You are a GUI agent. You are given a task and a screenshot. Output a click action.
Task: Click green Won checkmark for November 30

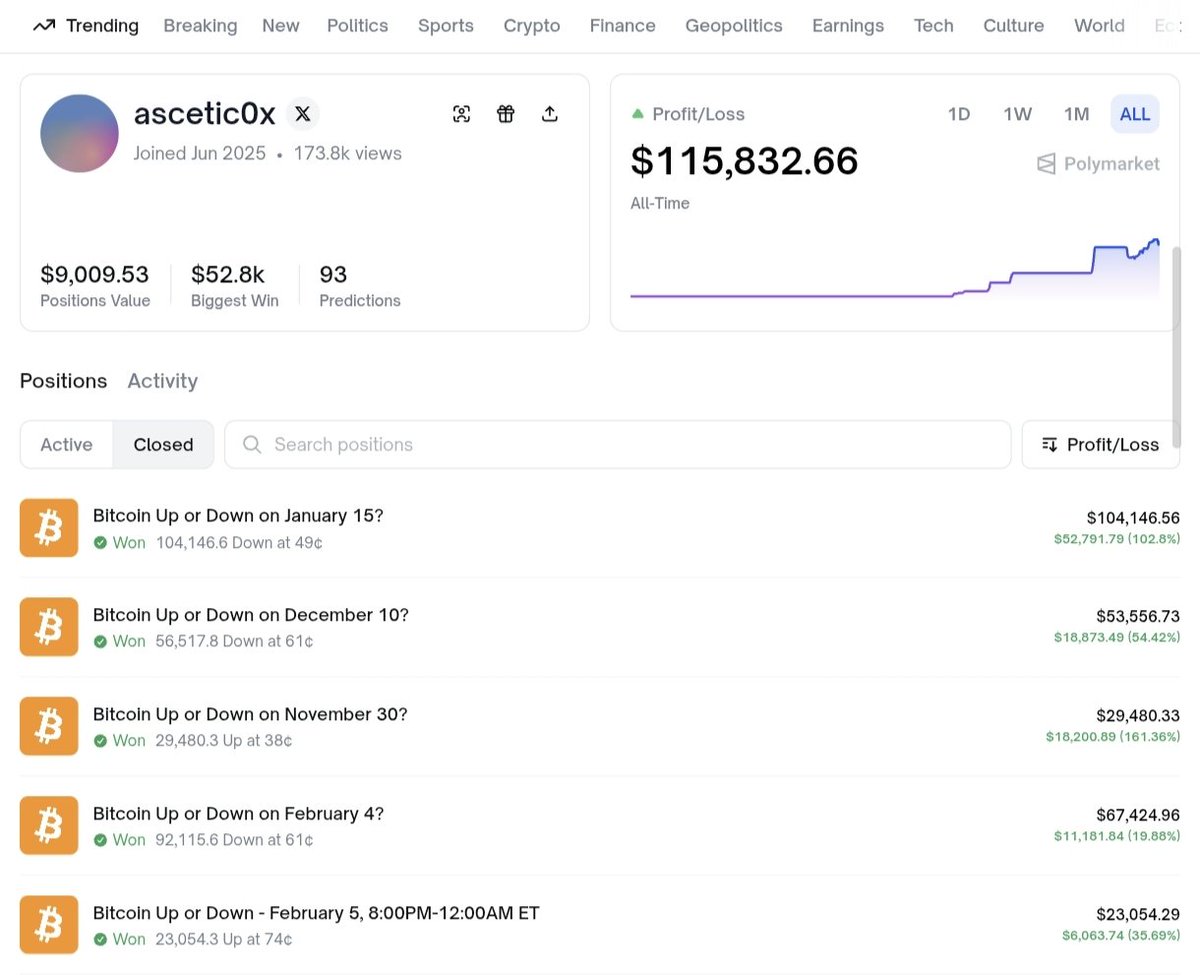pos(100,741)
